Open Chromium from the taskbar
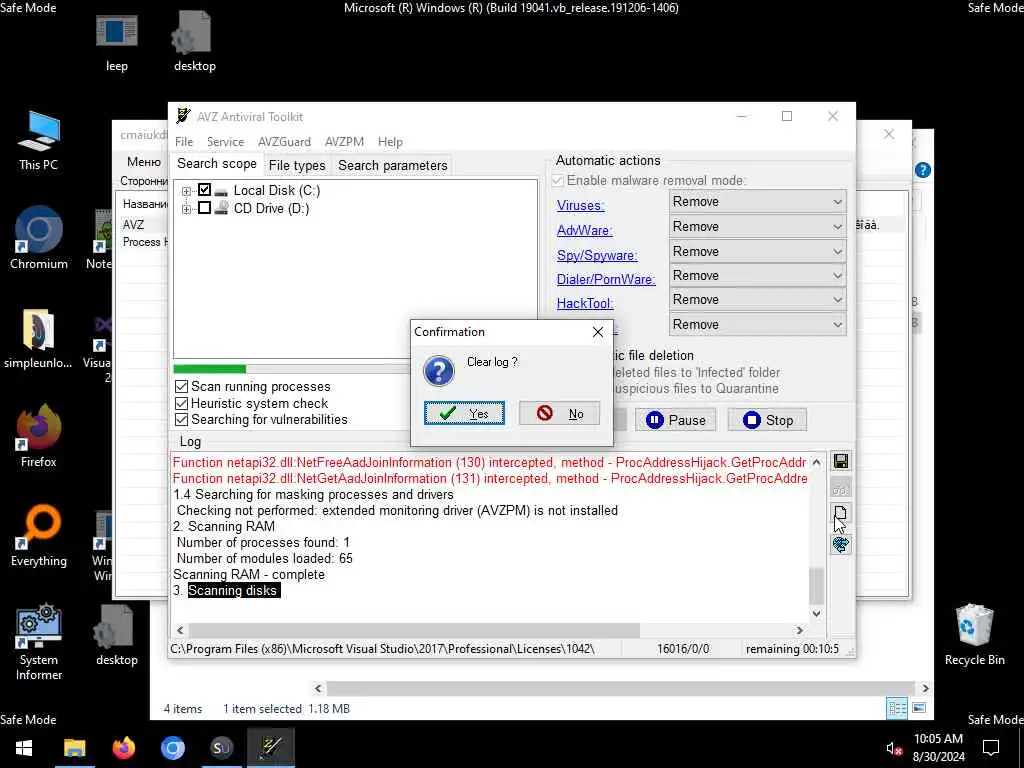The height and width of the screenshot is (768, 1024). (172, 747)
